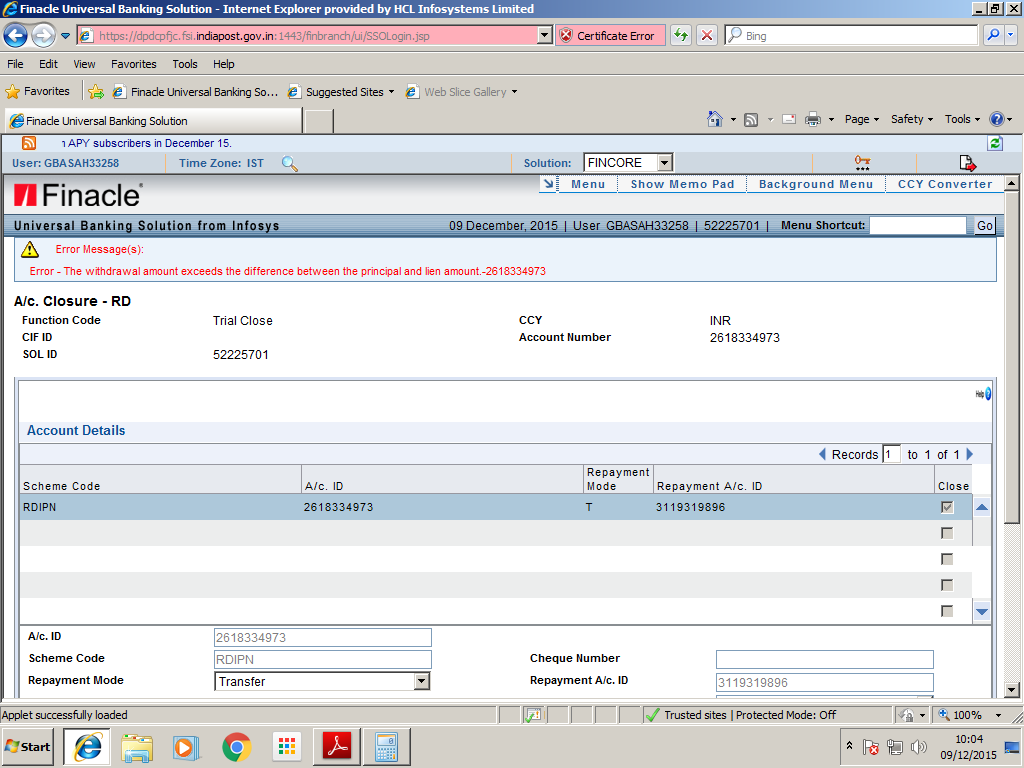The height and width of the screenshot is (768, 1024).
Task: Click the green refresh icon below the toolbar
Action: (x=993, y=143)
